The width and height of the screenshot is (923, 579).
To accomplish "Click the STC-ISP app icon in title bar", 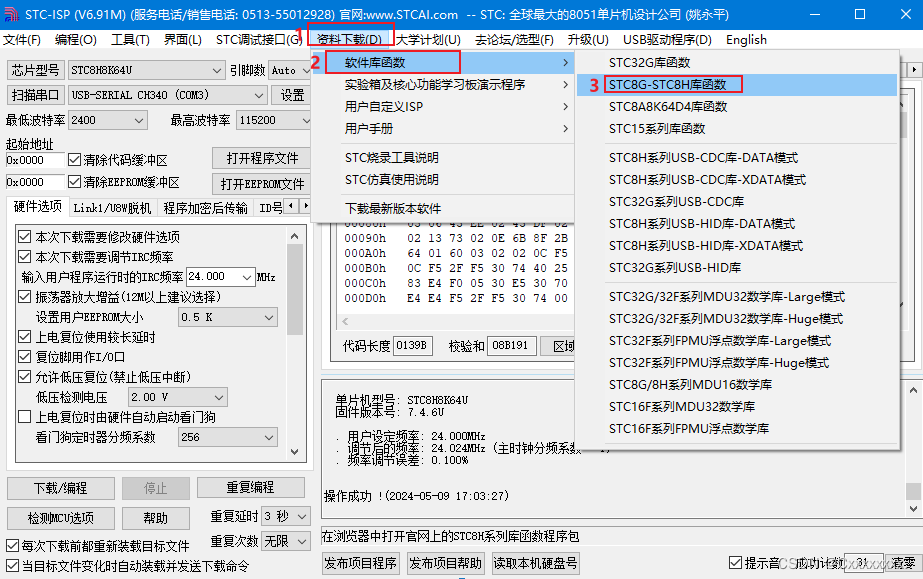I will coord(11,14).
